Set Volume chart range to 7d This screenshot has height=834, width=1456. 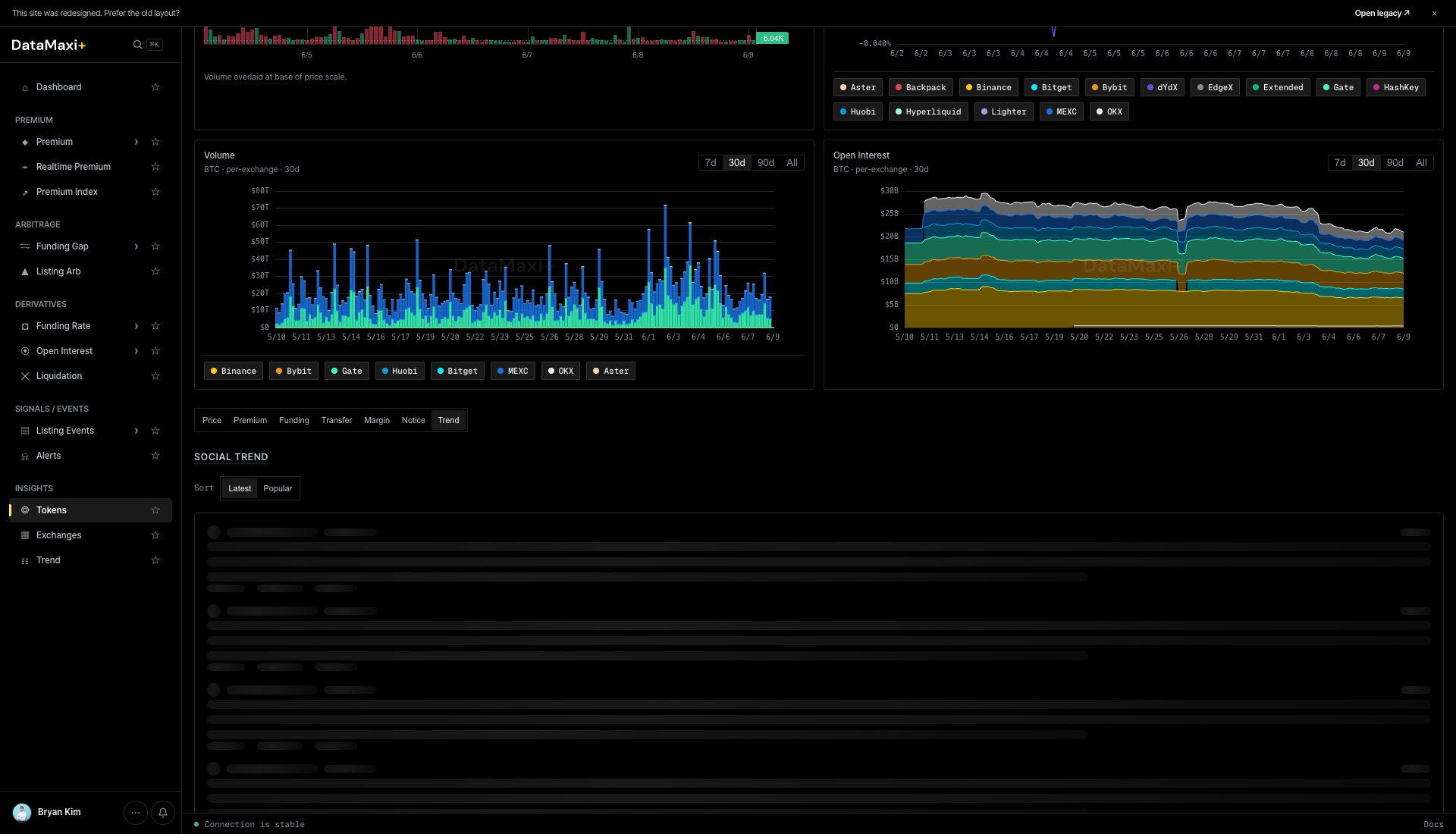coord(711,163)
